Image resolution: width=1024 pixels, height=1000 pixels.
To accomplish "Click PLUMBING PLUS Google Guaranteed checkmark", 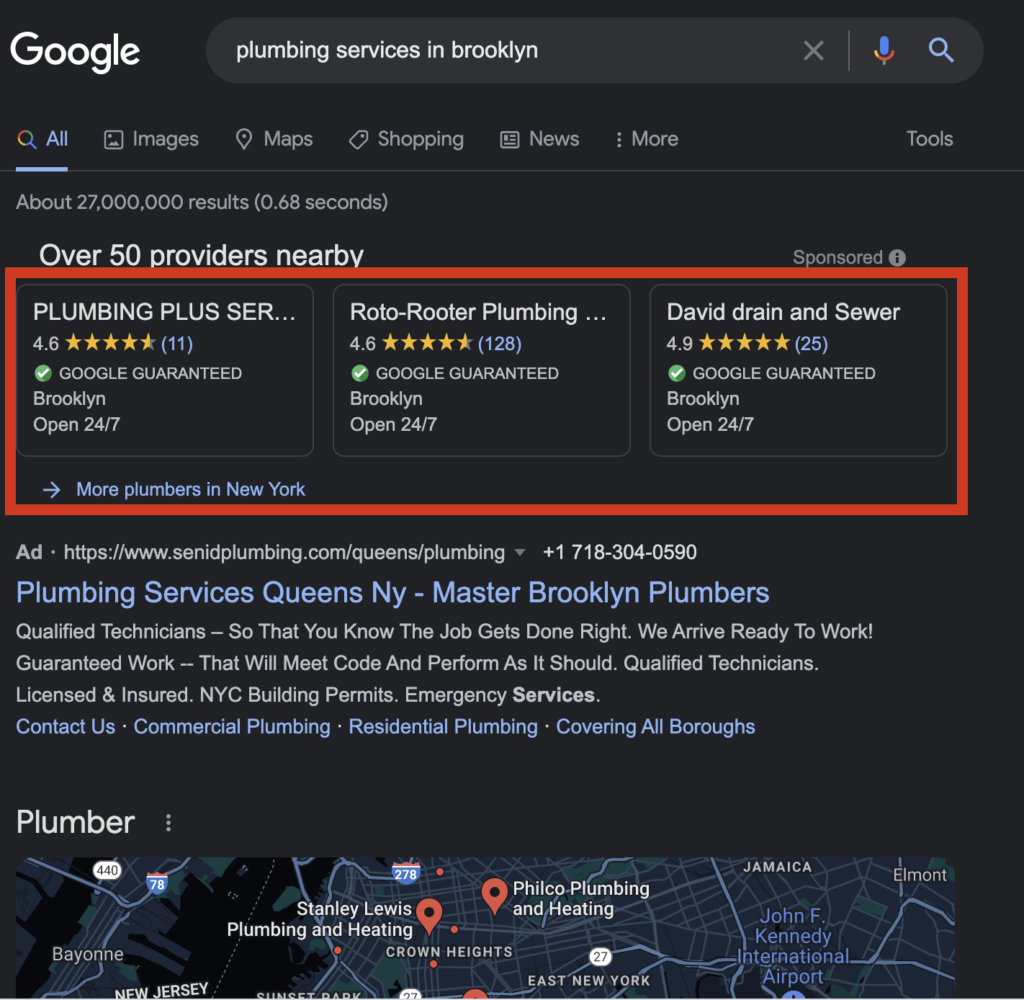I will pos(43,373).
